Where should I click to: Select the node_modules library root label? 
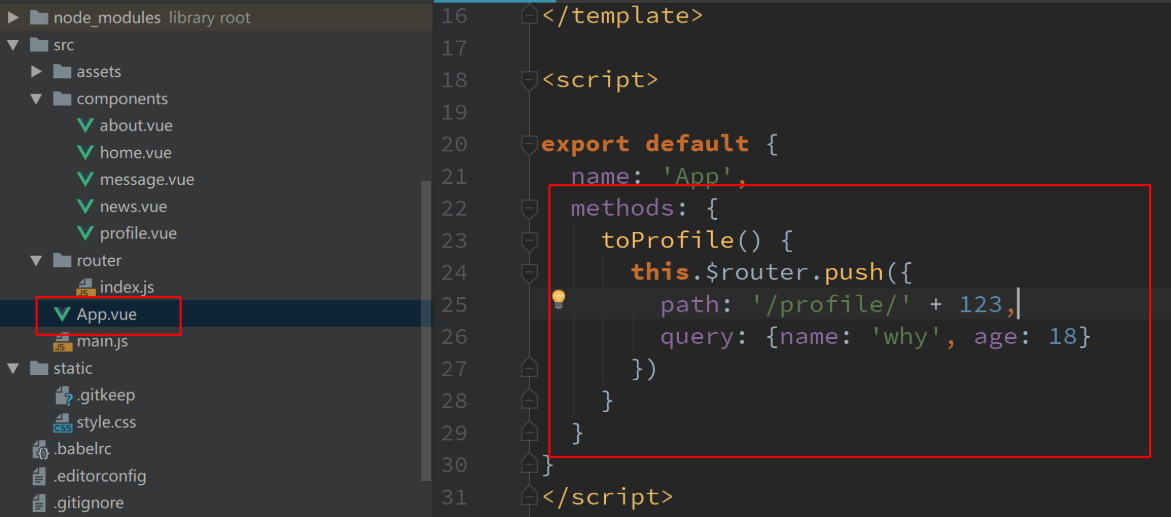pyautogui.click(x=152, y=17)
